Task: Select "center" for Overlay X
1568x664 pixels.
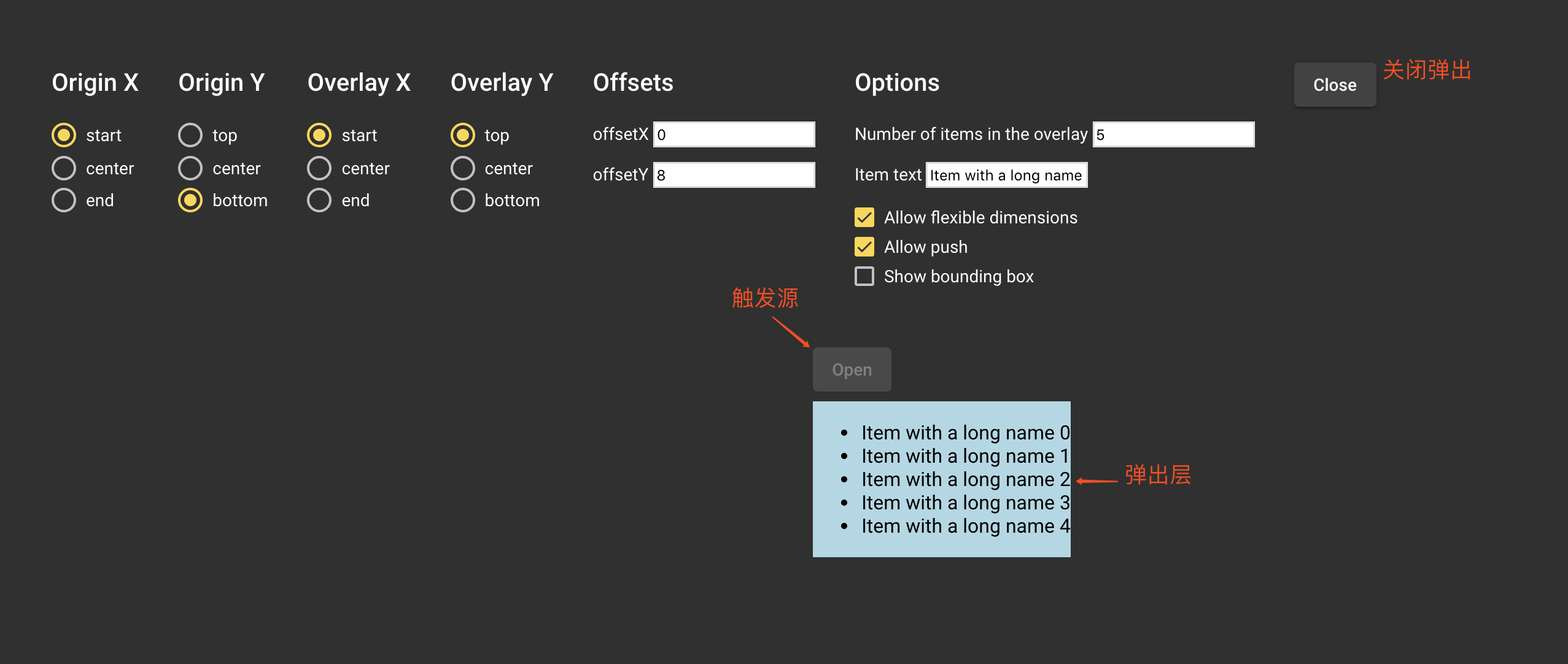Action: 320,167
